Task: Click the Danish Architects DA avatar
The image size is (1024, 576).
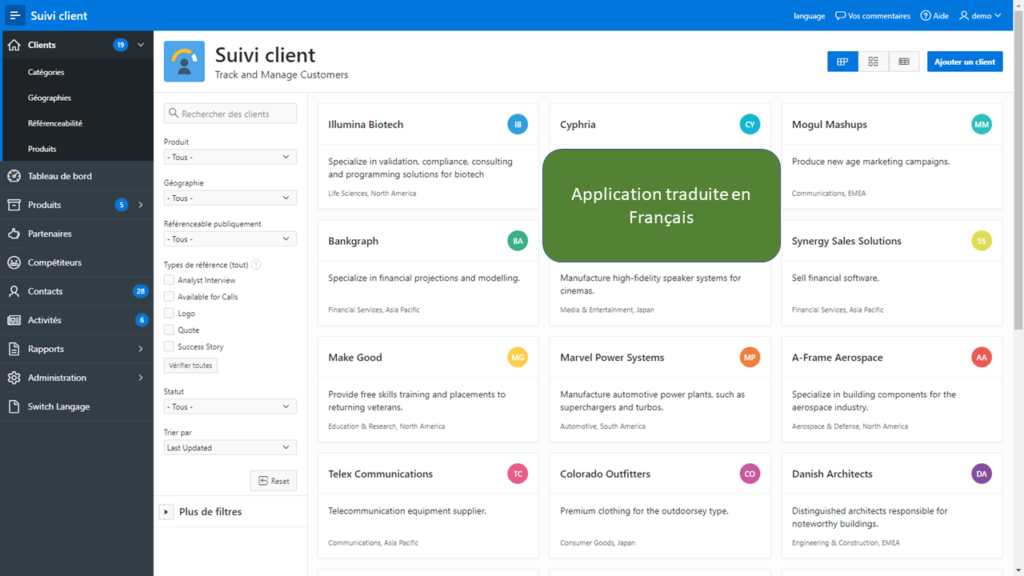Action: tap(981, 473)
